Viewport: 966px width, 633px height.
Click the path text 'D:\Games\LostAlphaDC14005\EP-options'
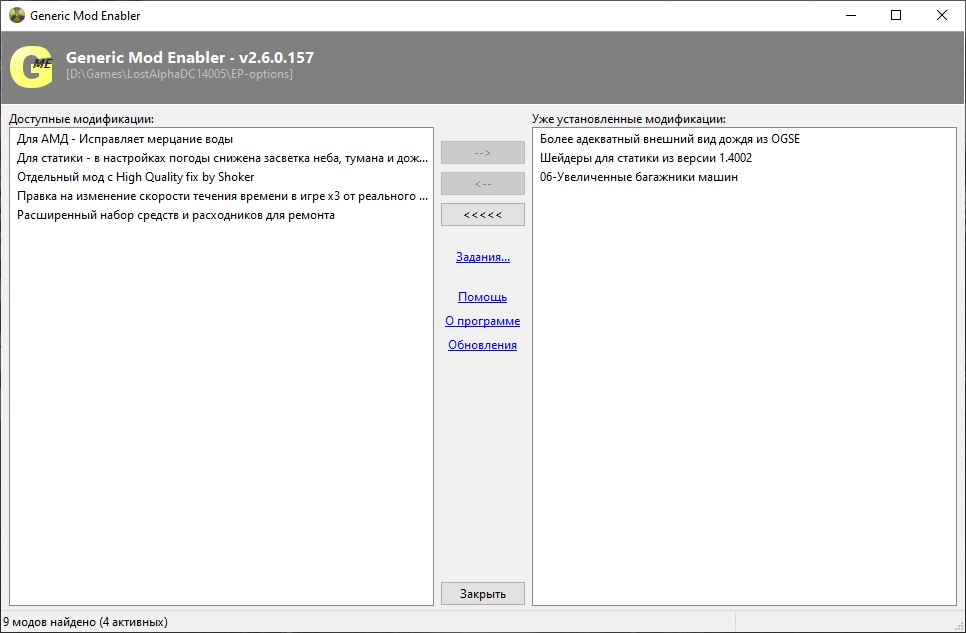[x=179, y=74]
